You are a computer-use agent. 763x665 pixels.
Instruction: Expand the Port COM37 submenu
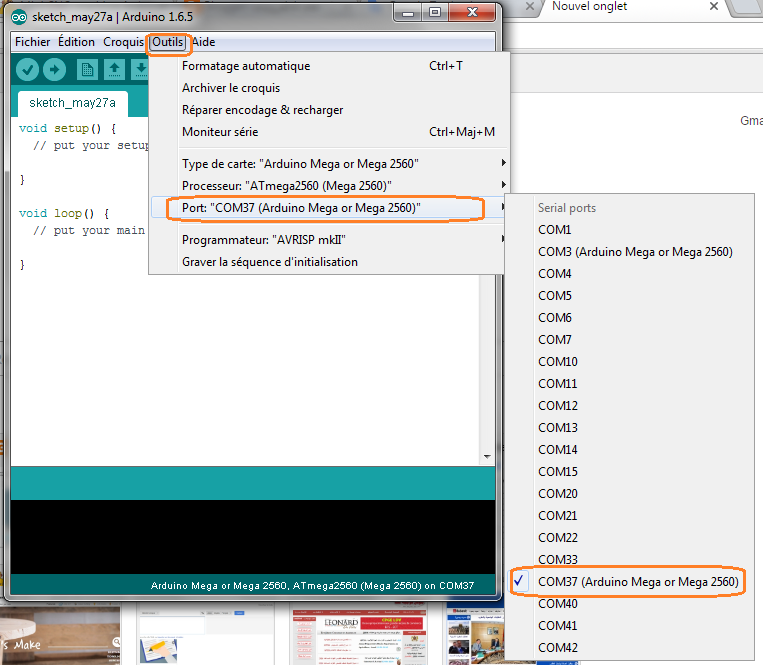pos(329,208)
